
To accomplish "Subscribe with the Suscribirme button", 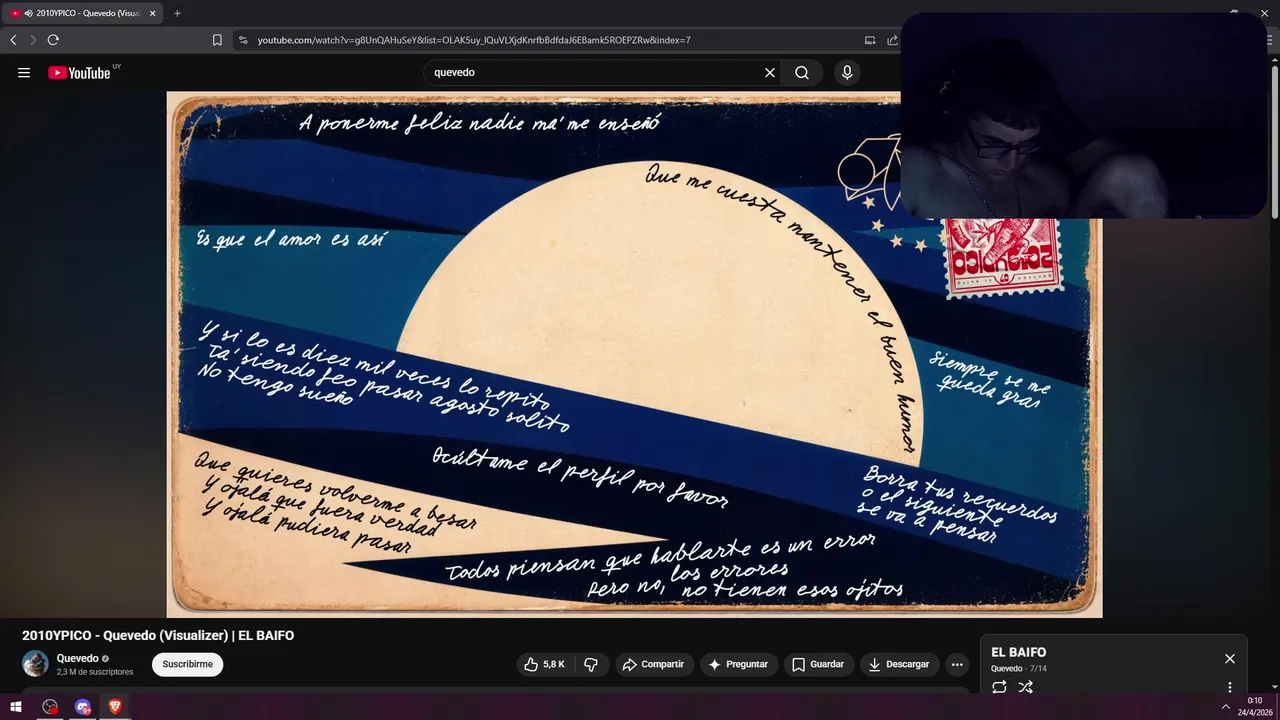I will (188, 664).
